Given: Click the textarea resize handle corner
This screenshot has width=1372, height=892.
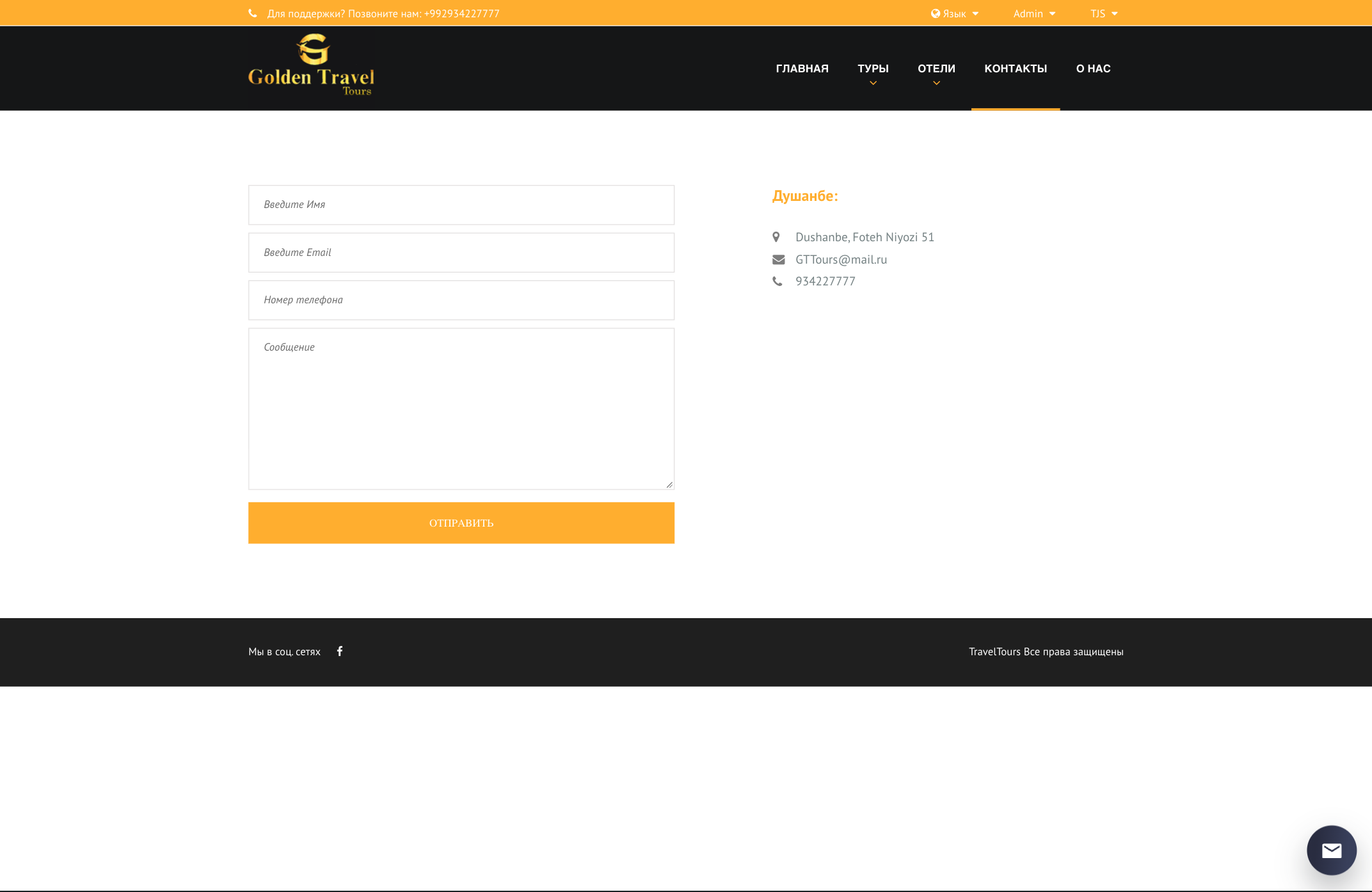Looking at the screenshot, I should [669, 485].
